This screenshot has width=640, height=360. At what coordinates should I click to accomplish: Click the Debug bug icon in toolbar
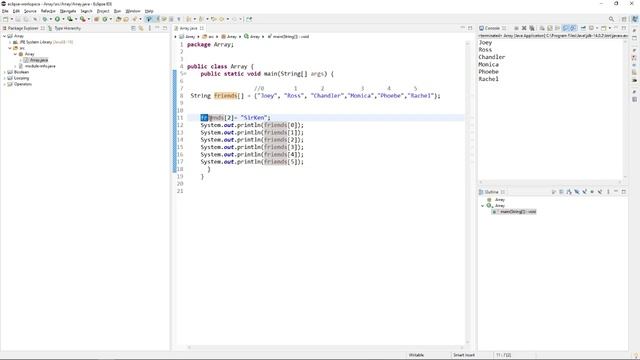click(x=45, y=19)
